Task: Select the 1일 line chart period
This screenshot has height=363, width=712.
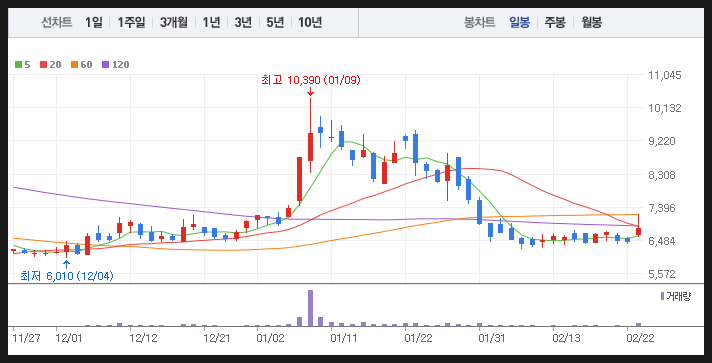Action: 94,22
